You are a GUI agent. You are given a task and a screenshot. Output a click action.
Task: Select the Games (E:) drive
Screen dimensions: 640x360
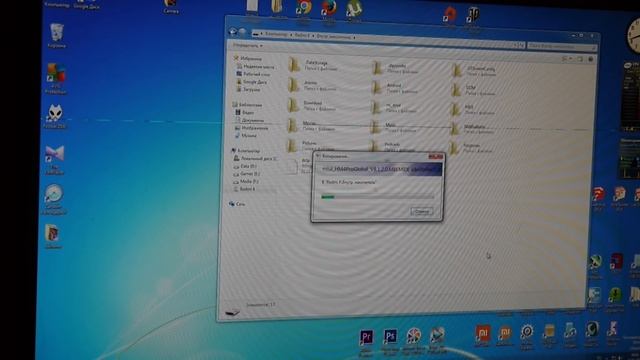tap(247, 173)
